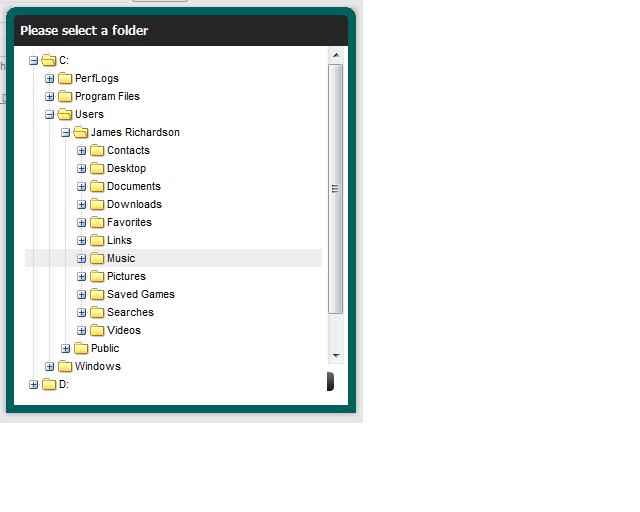Expand the Windows folder node
The height and width of the screenshot is (512, 640).
coord(50,366)
